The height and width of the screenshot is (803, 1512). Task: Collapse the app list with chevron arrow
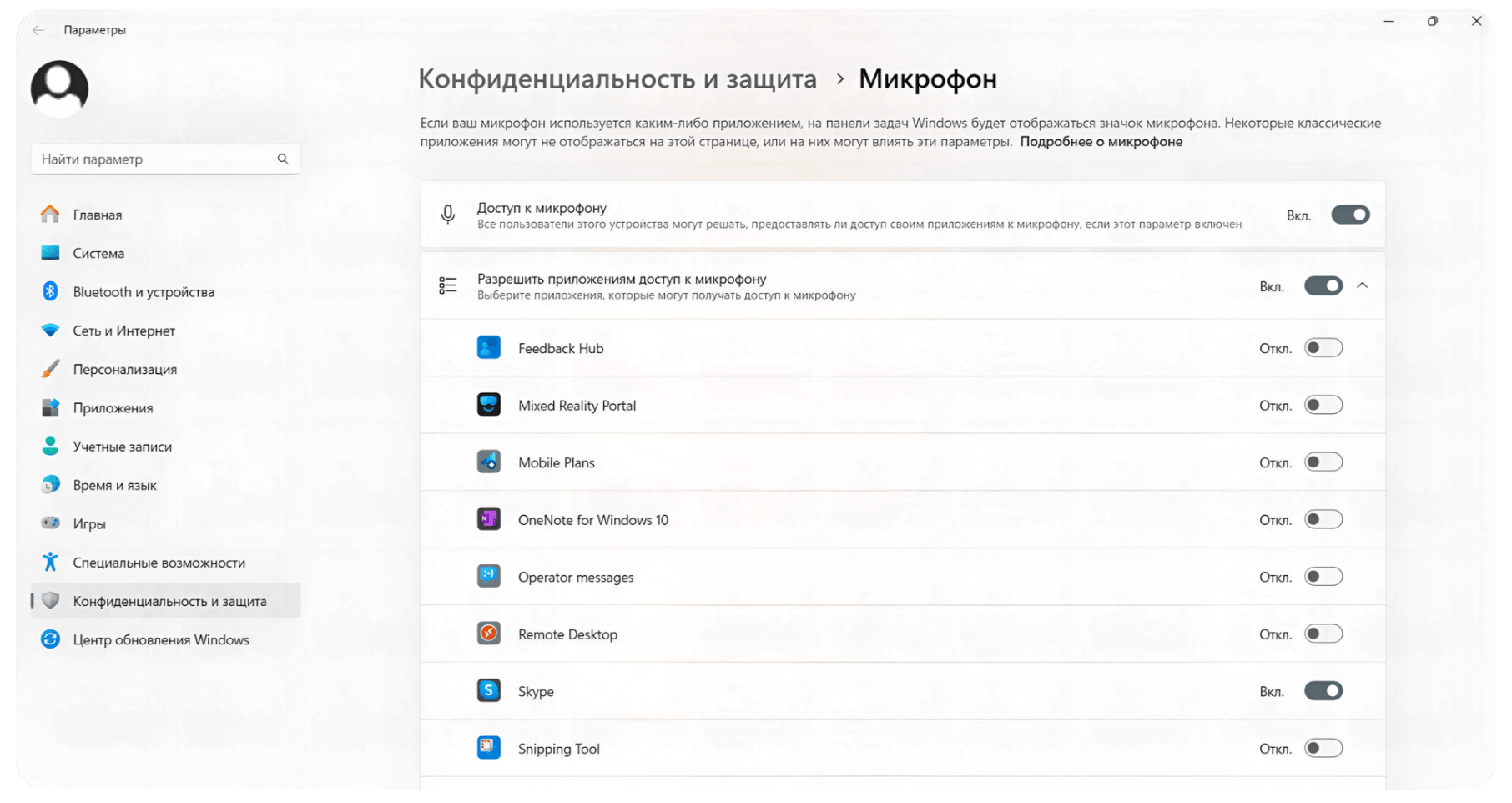coord(1363,285)
